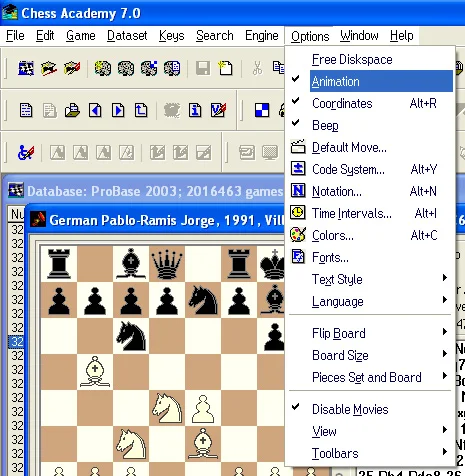
Task: Expand the Flip Board submenu
Action: tap(370, 333)
